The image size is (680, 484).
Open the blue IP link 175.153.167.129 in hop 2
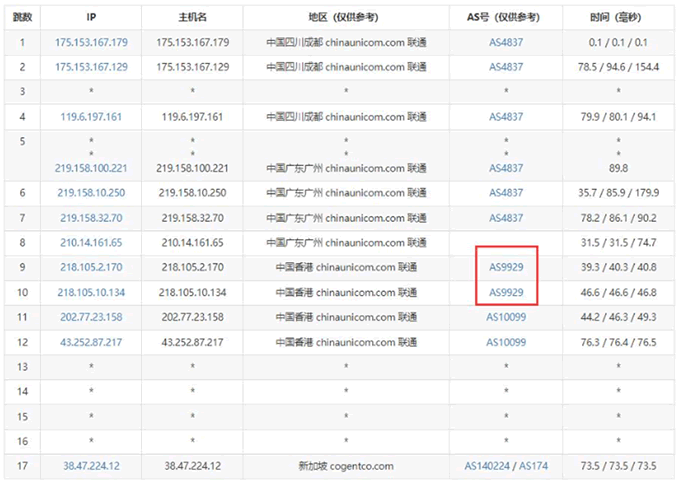click(x=92, y=67)
